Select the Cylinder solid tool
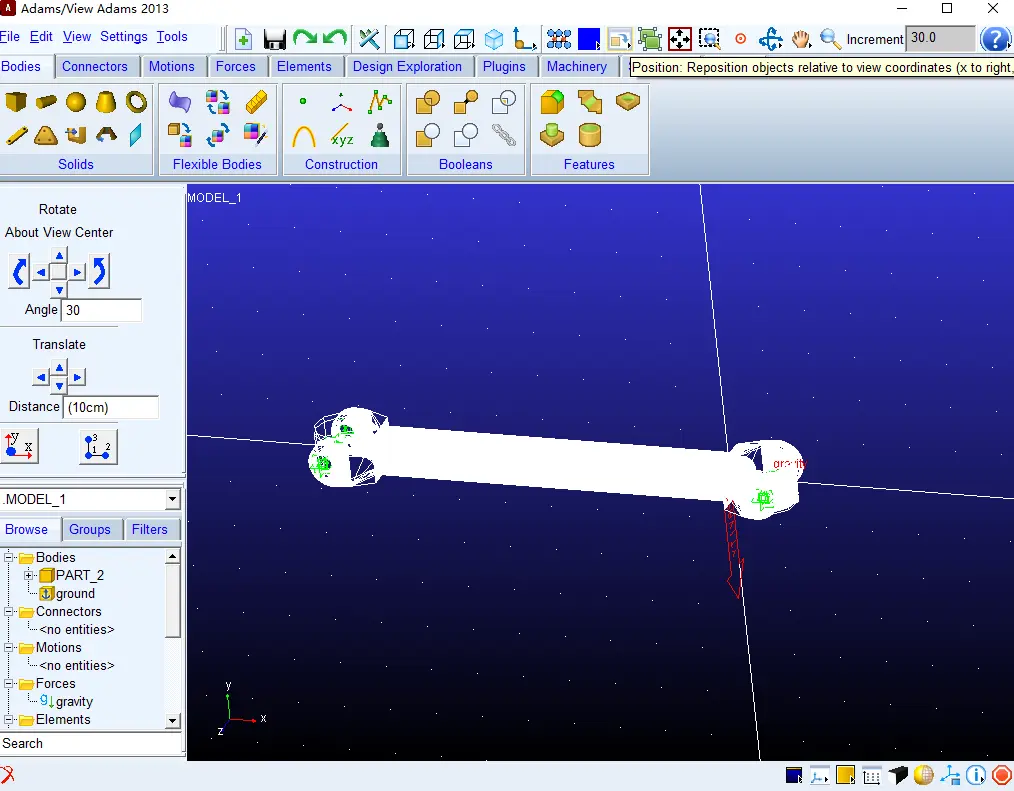The height and width of the screenshot is (791, 1014). [x=46, y=102]
